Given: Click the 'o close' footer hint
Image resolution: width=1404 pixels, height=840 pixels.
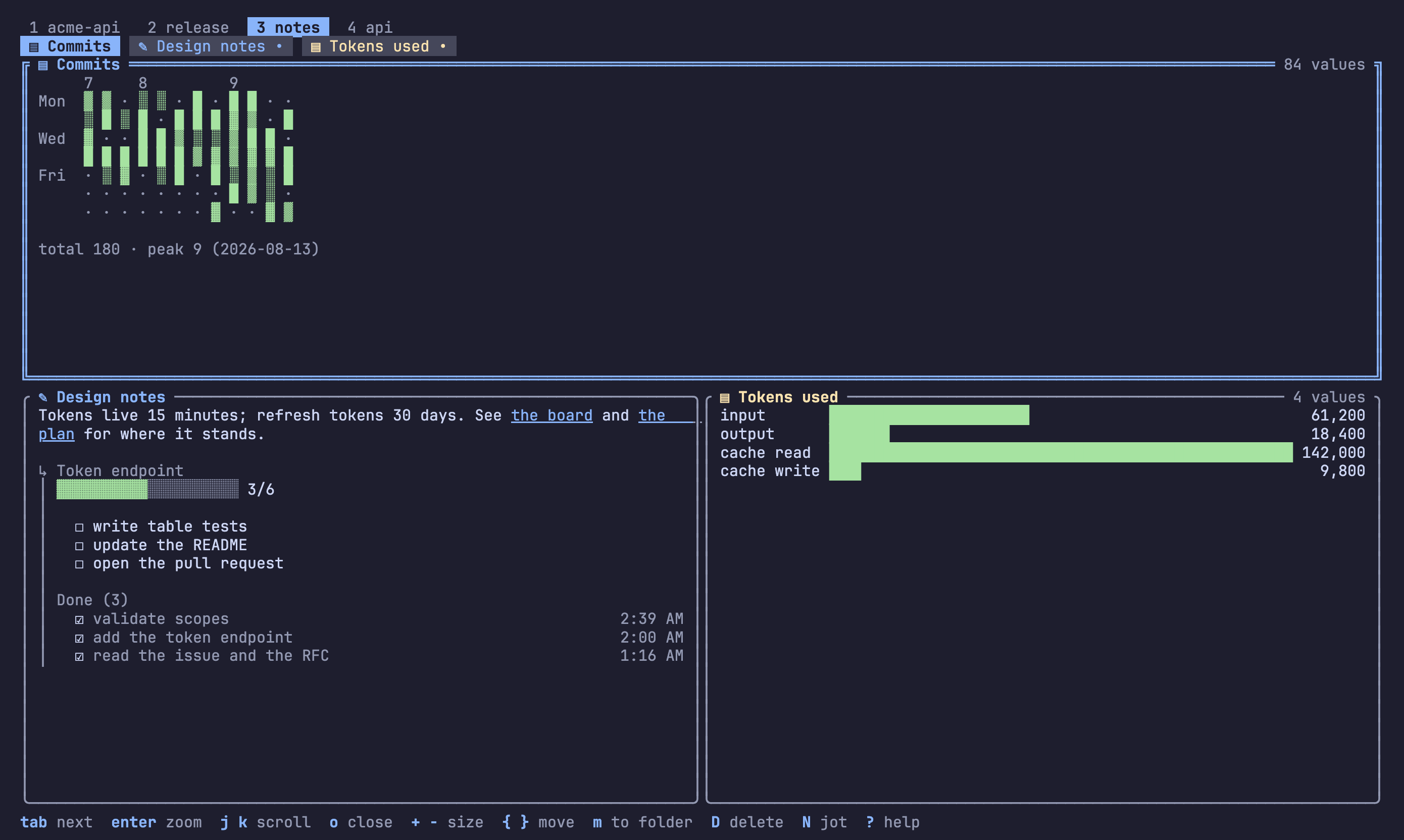Looking at the screenshot, I should point(361,822).
